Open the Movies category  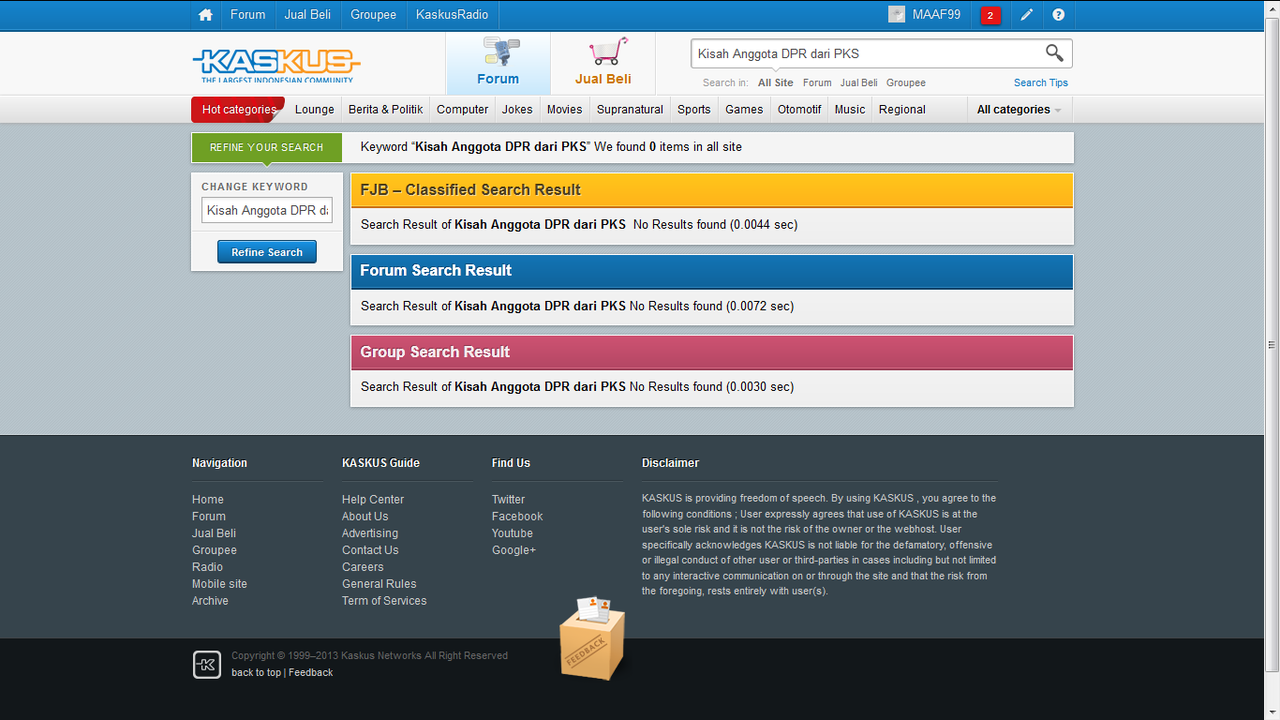(x=565, y=110)
